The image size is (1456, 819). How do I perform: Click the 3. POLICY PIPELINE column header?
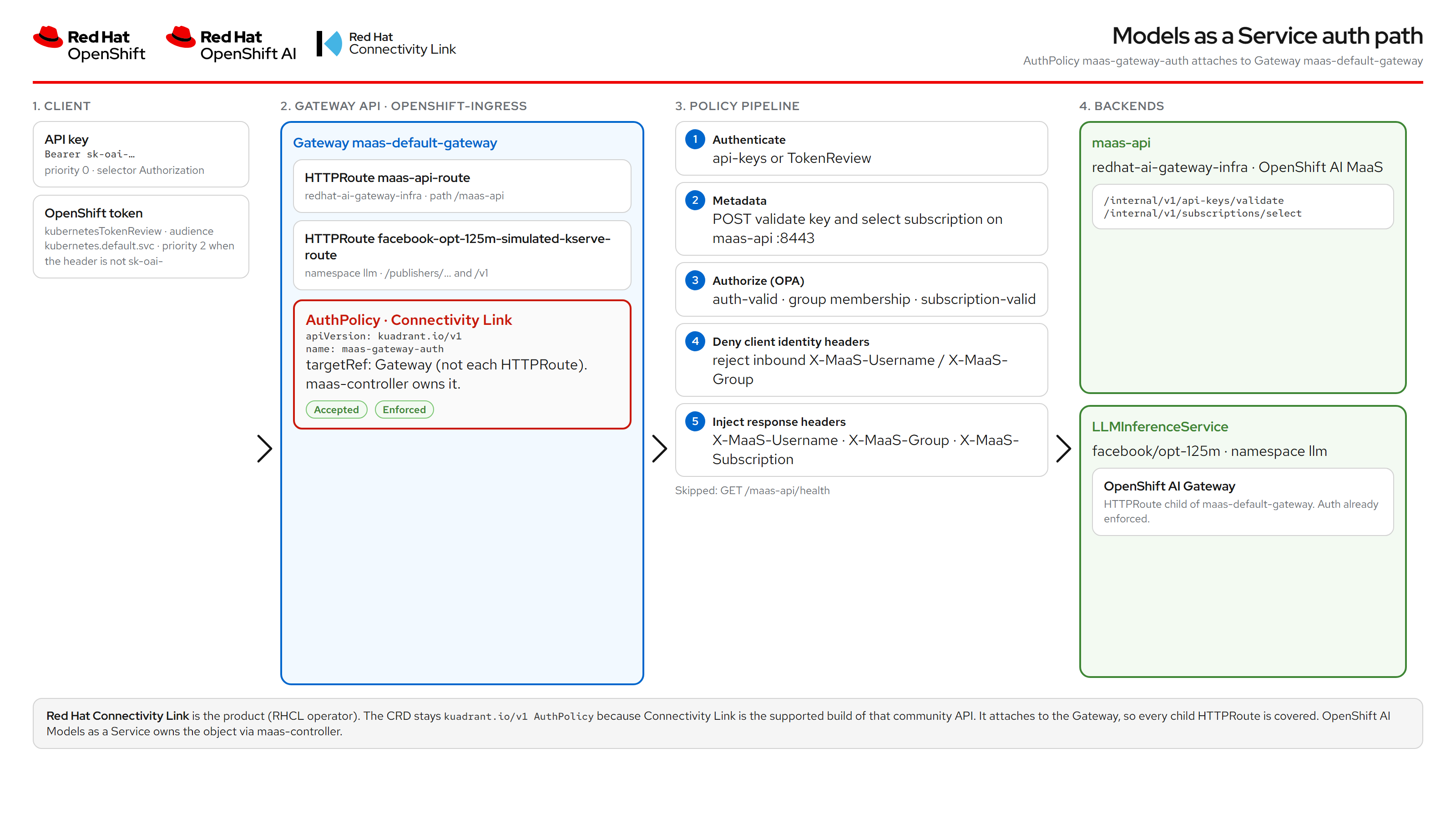(738, 106)
